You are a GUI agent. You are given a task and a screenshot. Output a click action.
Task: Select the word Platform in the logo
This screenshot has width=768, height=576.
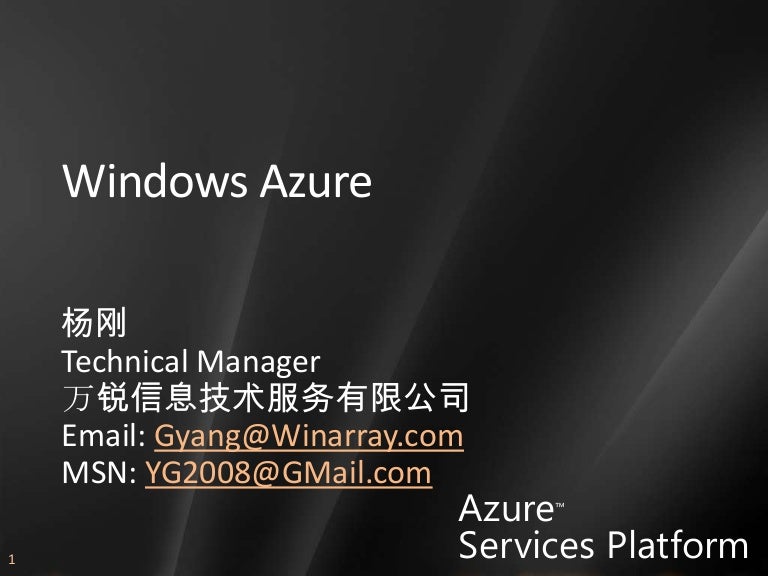pos(678,545)
